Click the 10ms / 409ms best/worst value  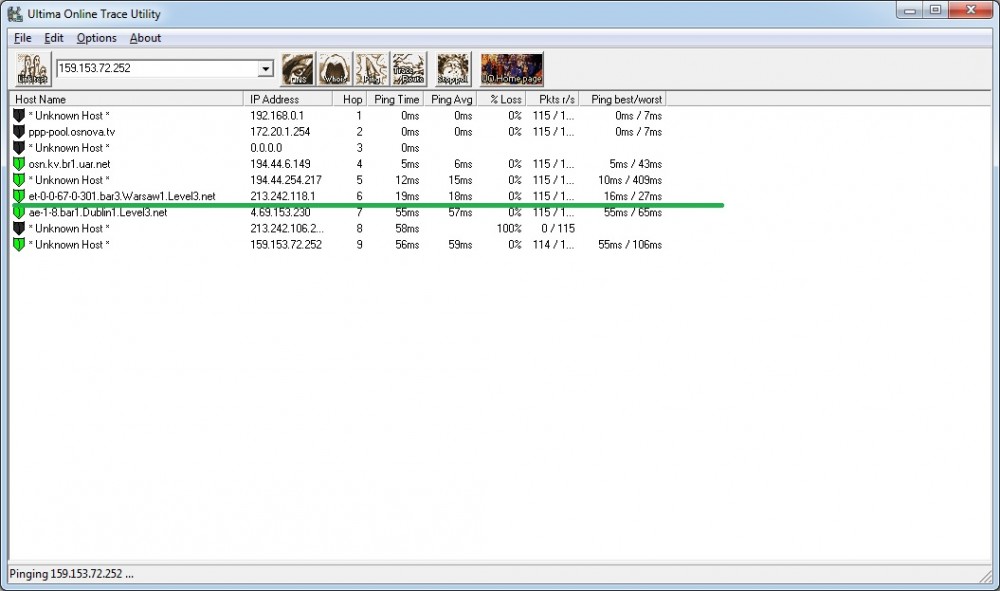(x=629, y=180)
